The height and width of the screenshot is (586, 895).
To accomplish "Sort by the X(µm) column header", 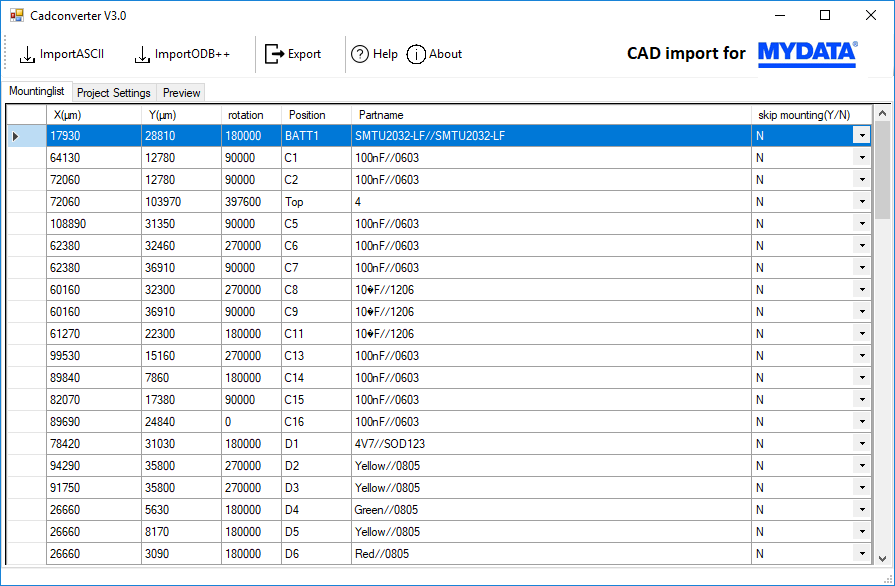I will pyautogui.click(x=94, y=115).
